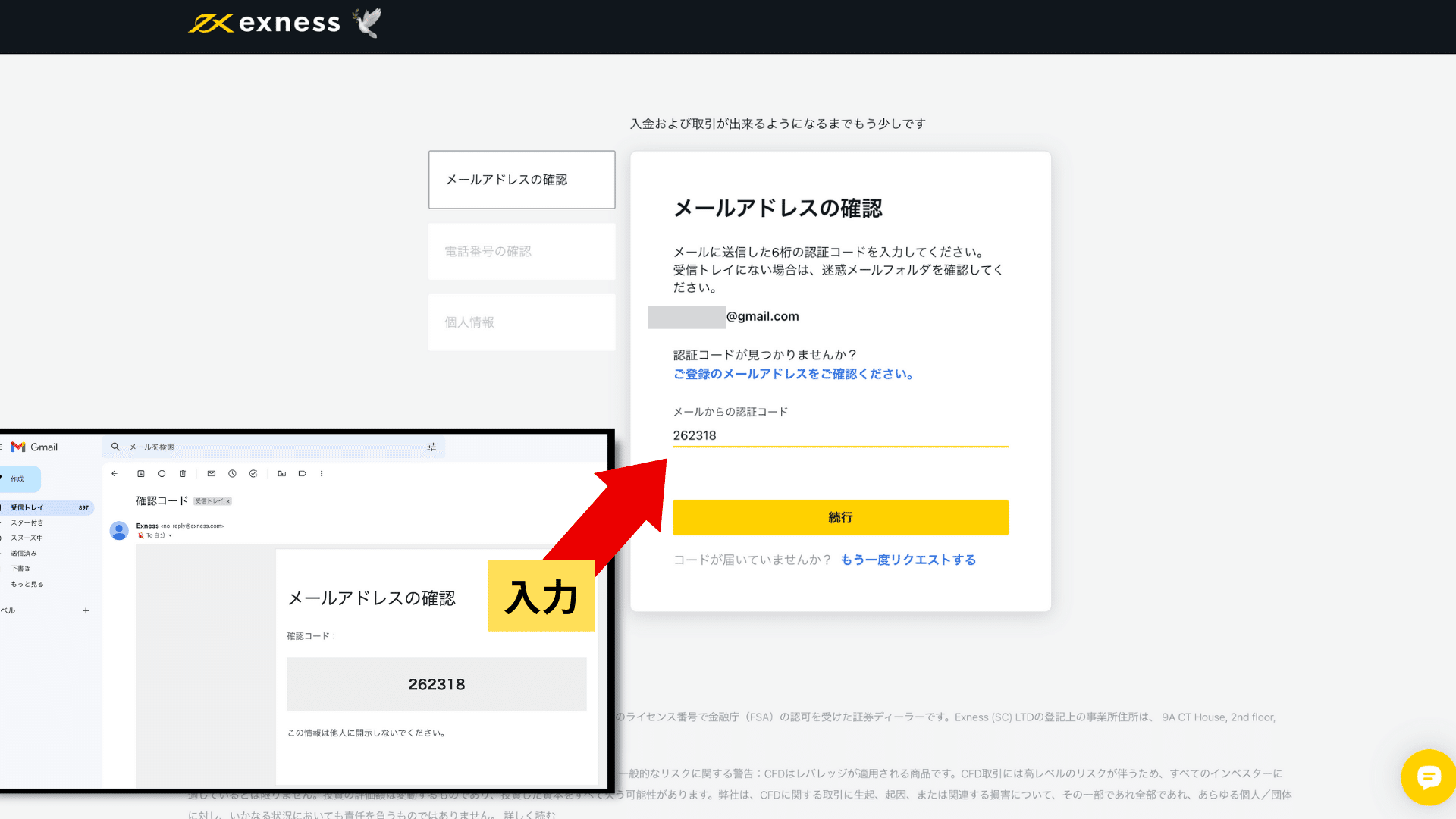Click the @gmail.com address text

[763, 317]
